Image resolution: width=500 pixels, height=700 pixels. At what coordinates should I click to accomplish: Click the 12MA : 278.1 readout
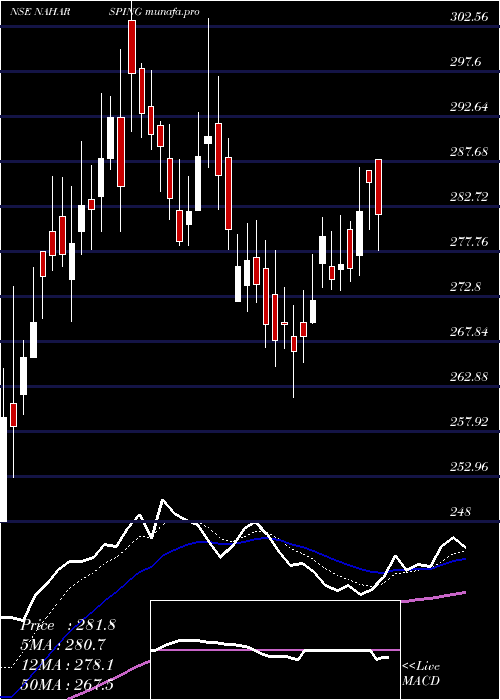pyautogui.click(x=67, y=665)
